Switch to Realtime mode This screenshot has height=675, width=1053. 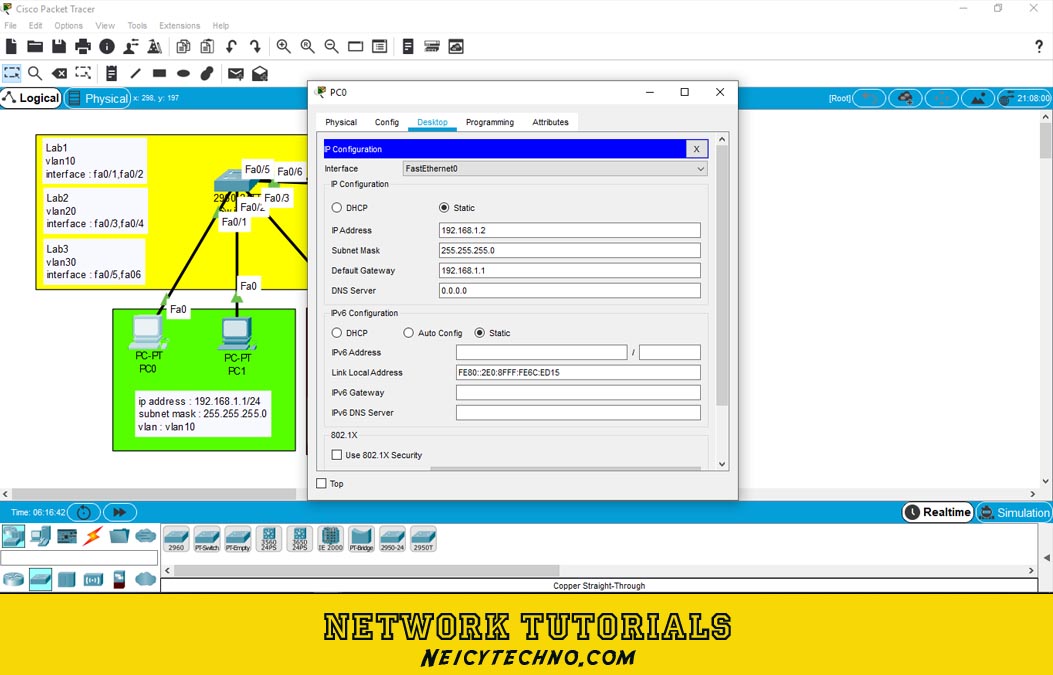pyautogui.click(x=938, y=512)
